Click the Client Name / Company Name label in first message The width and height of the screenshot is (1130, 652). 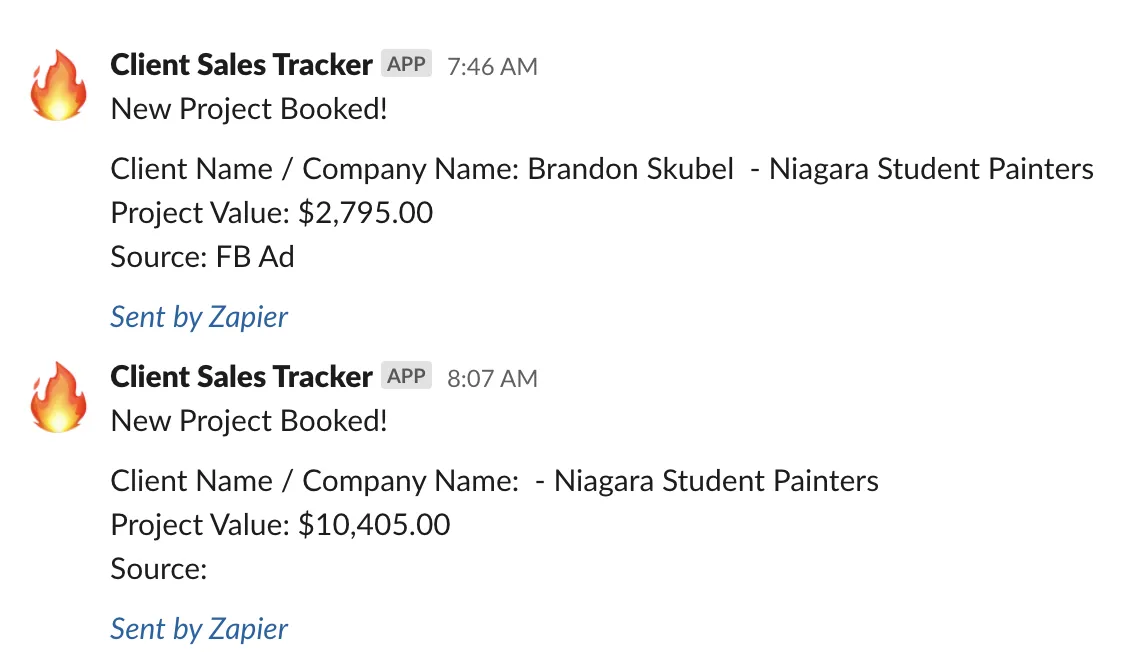coord(314,169)
